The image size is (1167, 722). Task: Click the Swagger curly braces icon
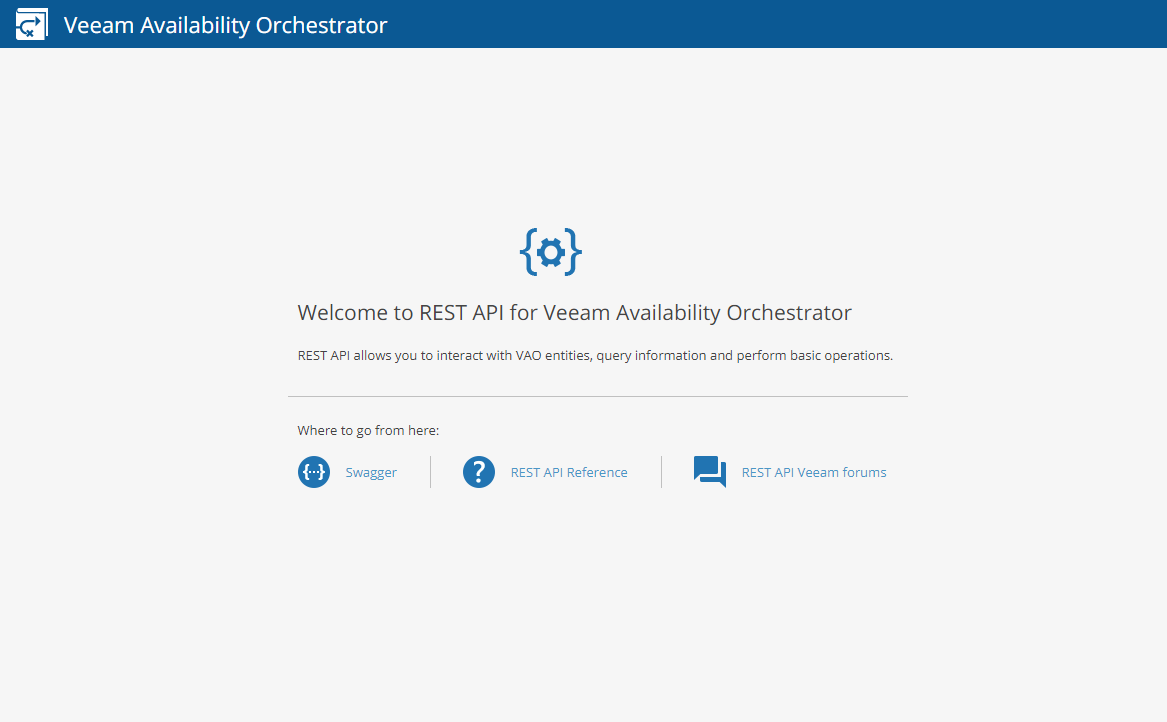(x=314, y=472)
